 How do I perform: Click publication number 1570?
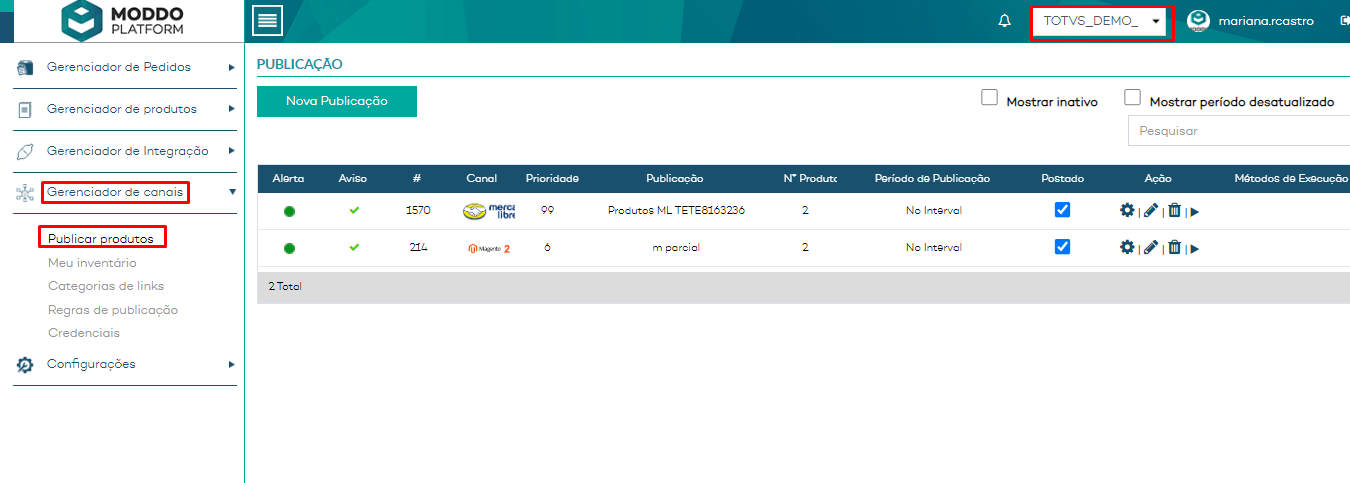coord(418,211)
